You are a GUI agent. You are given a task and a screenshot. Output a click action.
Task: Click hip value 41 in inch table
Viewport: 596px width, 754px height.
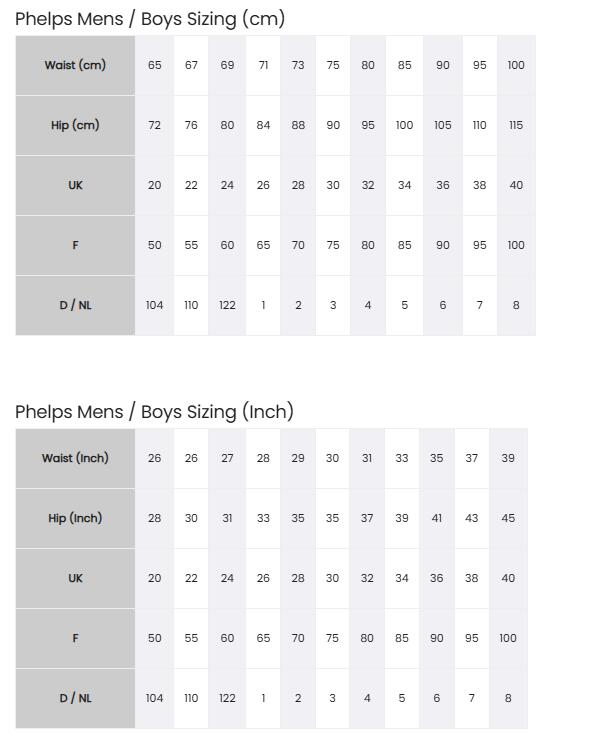[436, 518]
